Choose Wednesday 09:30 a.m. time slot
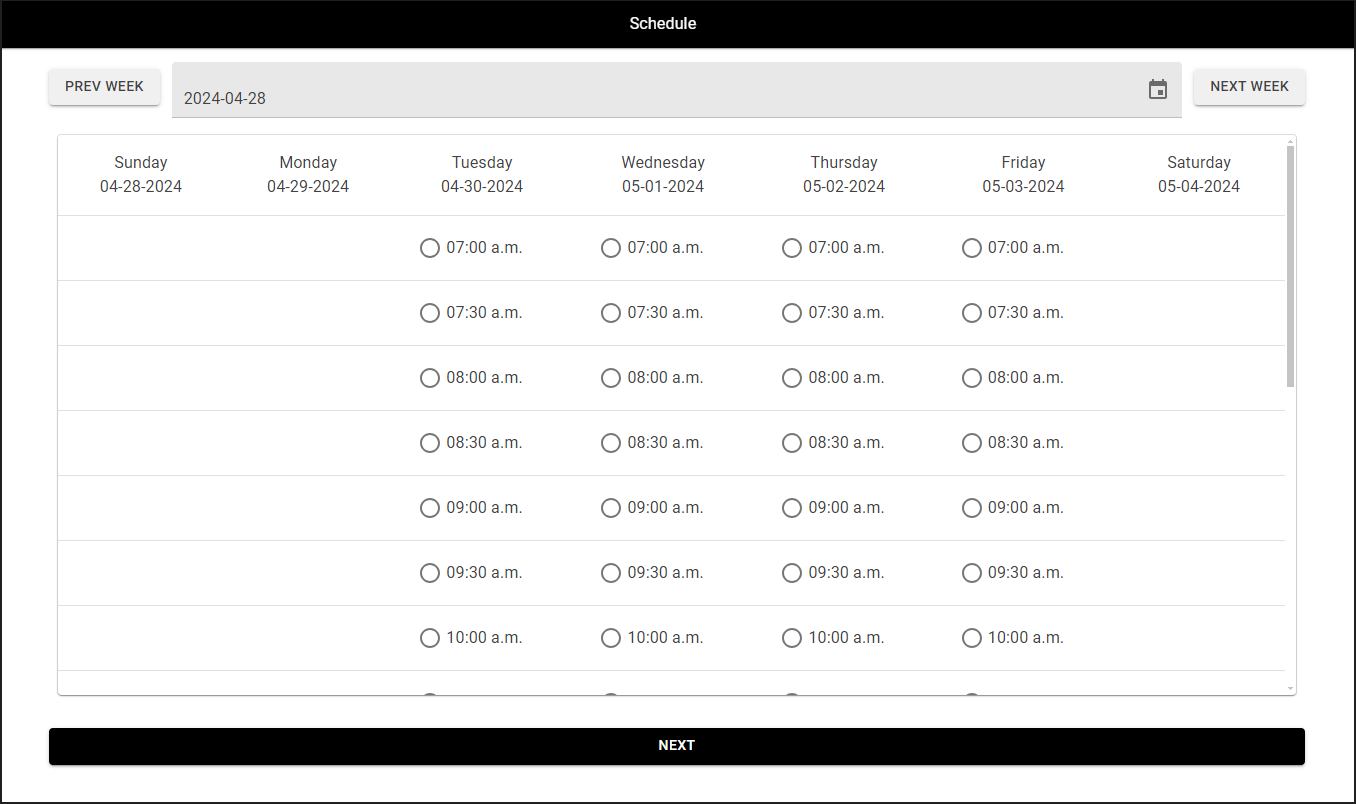1356x804 pixels. click(611, 573)
